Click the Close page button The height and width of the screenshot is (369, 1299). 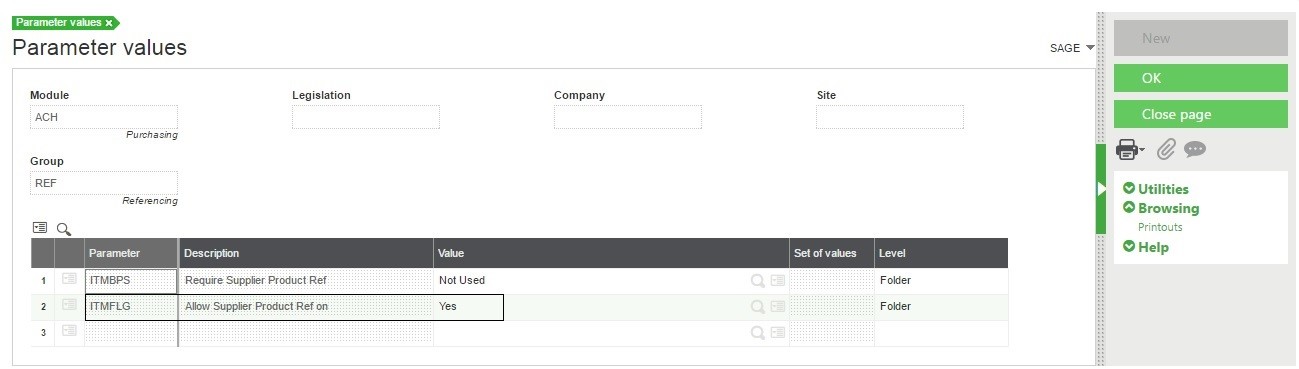(1201, 114)
